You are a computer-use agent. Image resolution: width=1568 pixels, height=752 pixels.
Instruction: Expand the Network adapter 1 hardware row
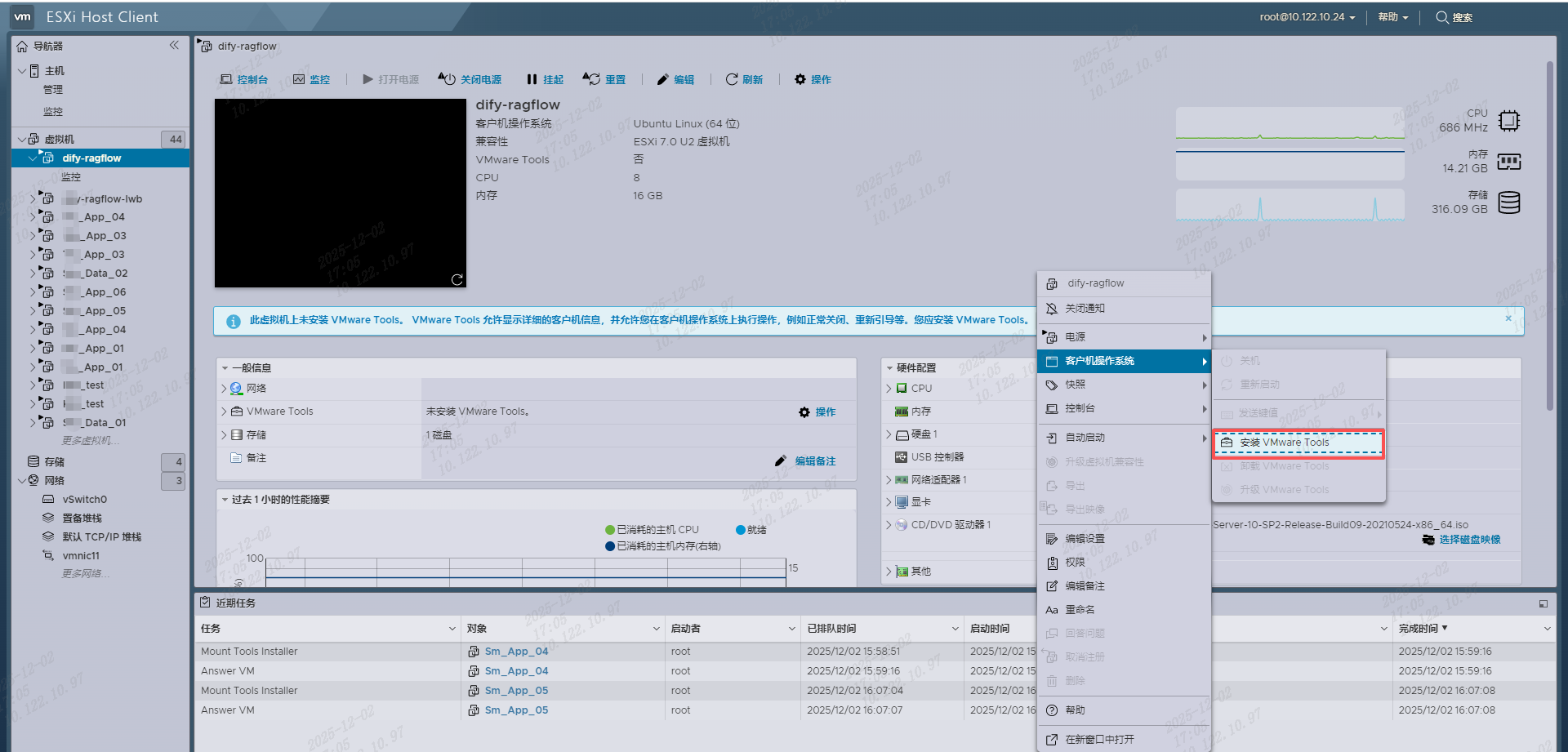coord(889,480)
